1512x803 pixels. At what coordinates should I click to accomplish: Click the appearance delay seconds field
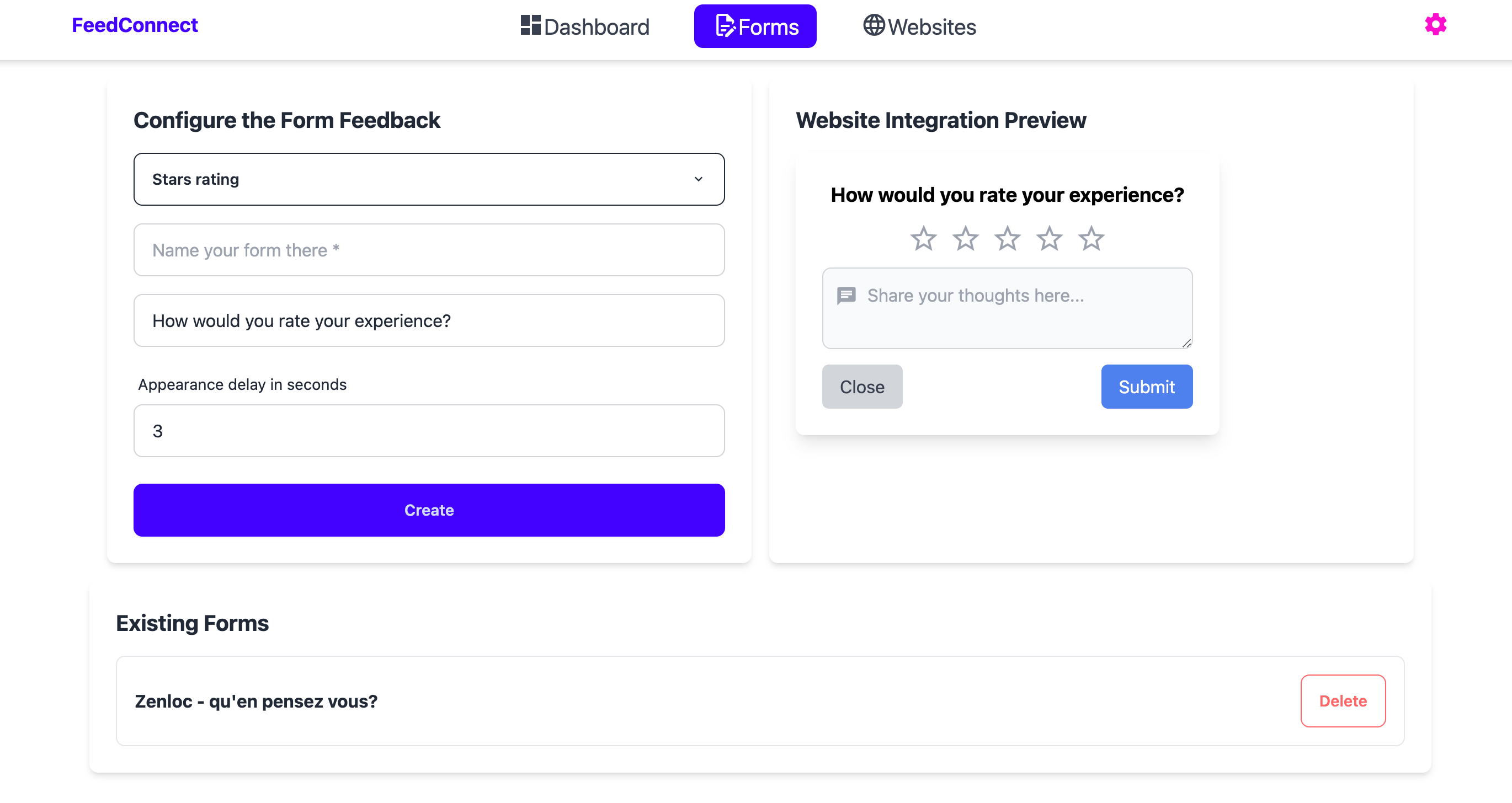(x=429, y=431)
